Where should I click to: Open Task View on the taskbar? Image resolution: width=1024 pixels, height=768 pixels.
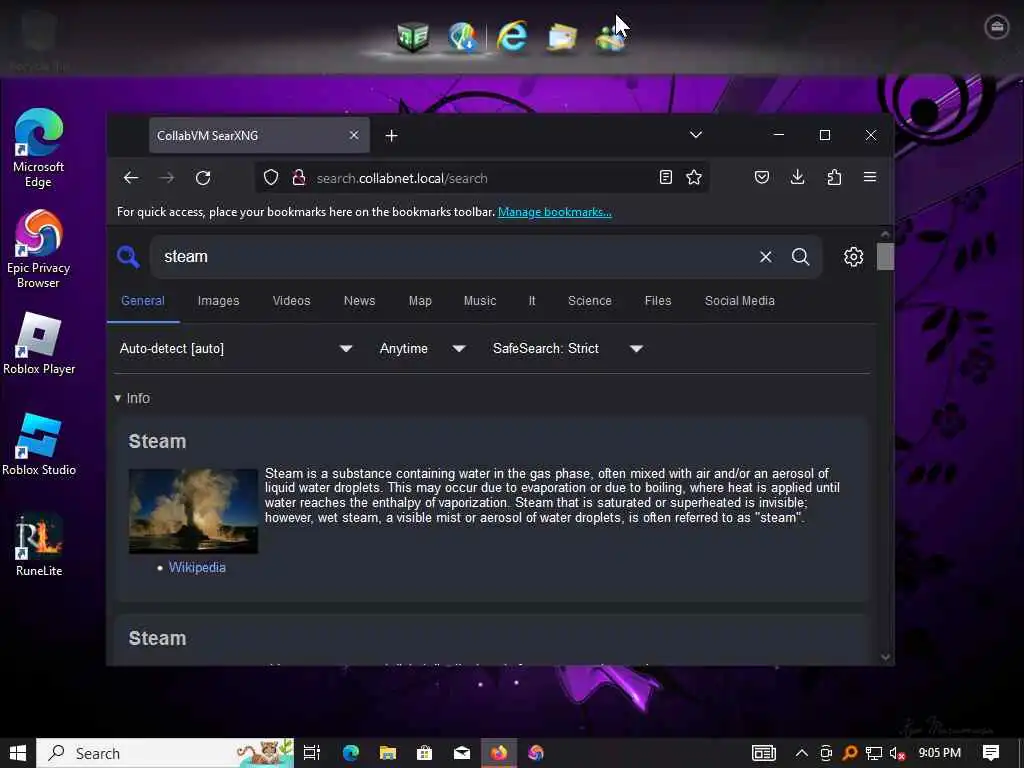[x=312, y=753]
